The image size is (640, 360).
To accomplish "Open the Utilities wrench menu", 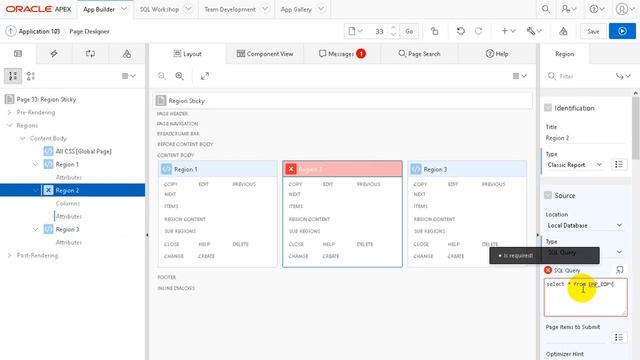I will pyautogui.click(x=534, y=31).
